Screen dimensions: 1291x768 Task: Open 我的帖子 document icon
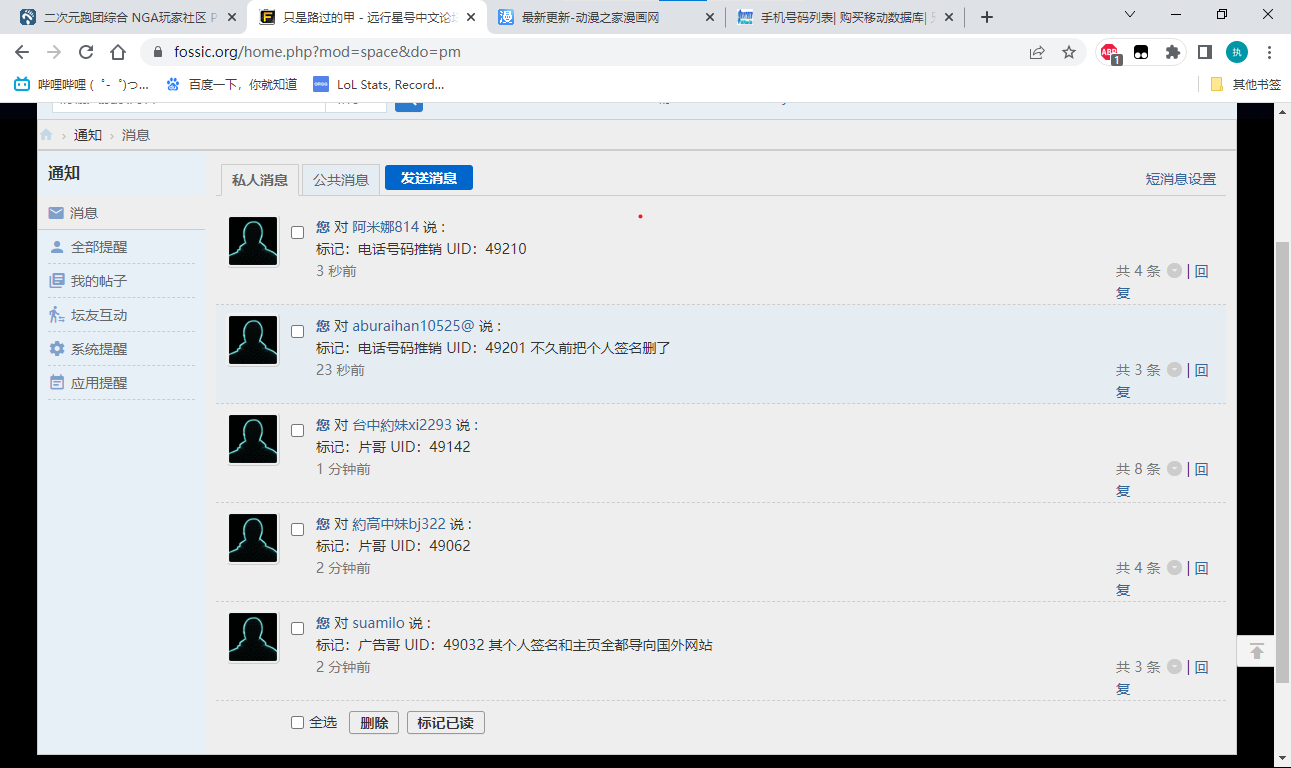tap(57, 280)
